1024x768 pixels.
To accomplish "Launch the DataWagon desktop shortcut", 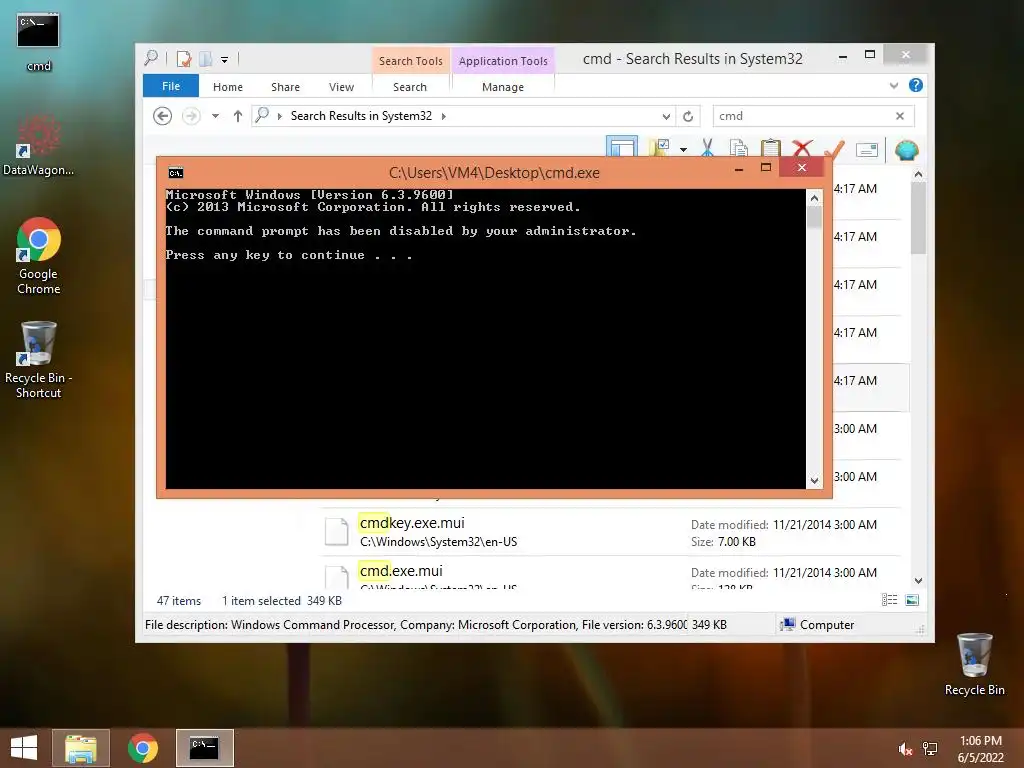I will pos(38,145).
